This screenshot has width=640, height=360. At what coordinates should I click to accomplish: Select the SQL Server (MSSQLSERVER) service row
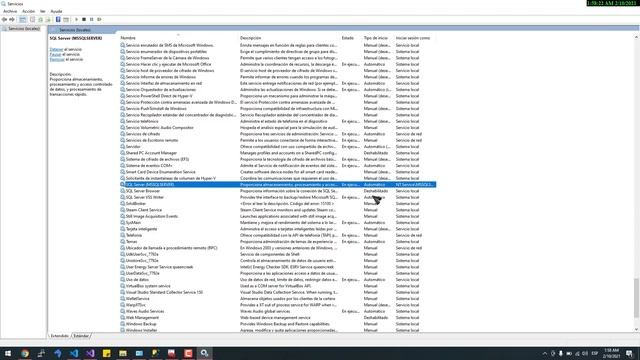coord(278,185)
